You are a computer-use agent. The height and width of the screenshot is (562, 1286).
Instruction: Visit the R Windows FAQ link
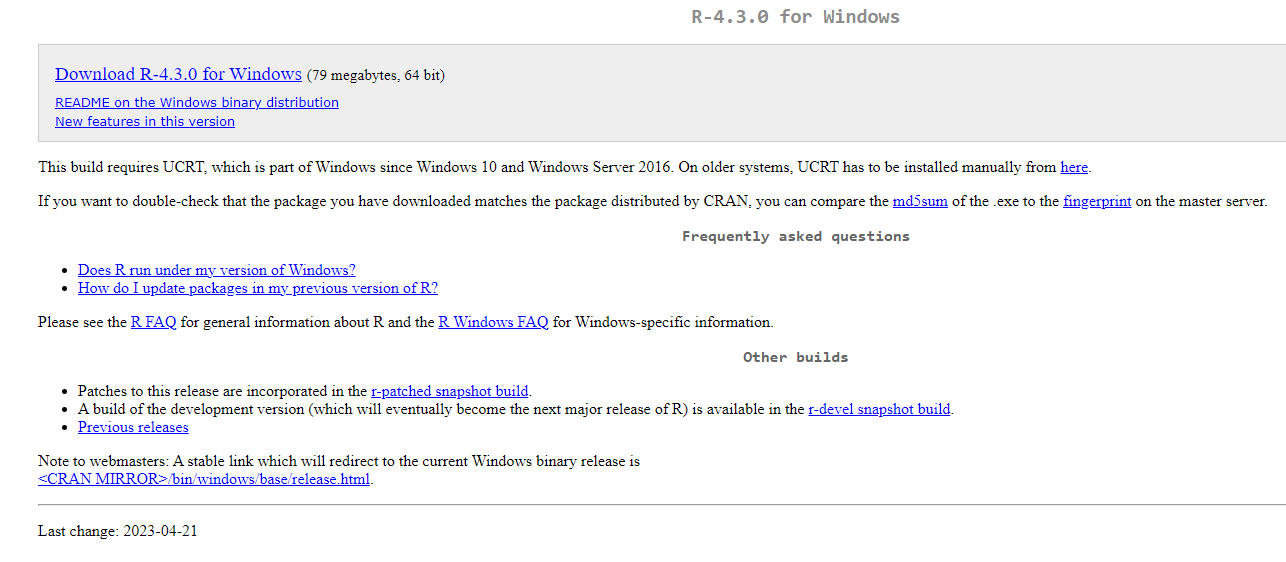(493, 322)
